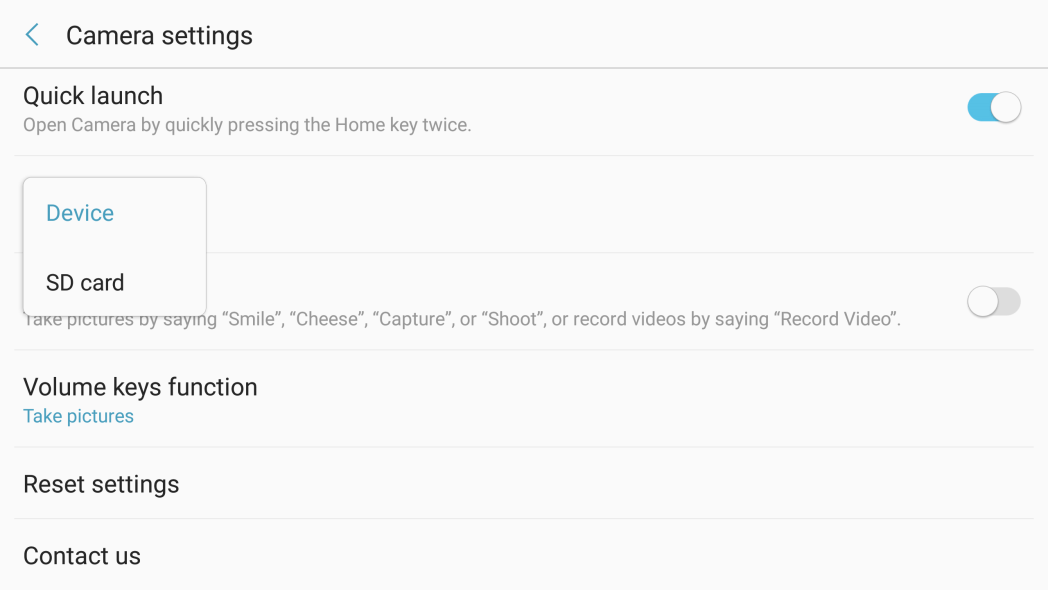1048x590 pixels.
Task: Tap Quick launch description about Home key
Action: tap(247, 125)
